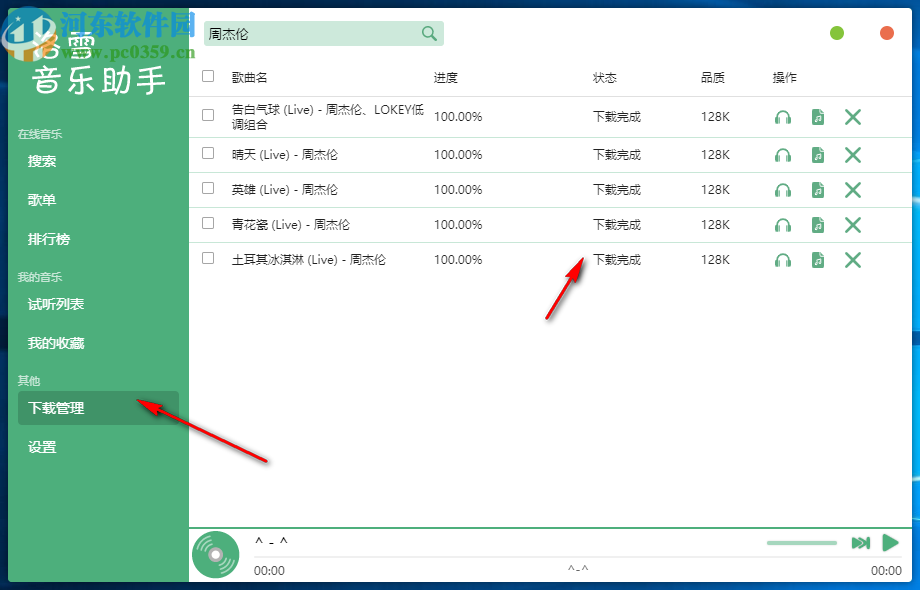Click 128K quality of 告白气球 (Live)
Screen dimensions: 920x590
click(x=715, y=117)
